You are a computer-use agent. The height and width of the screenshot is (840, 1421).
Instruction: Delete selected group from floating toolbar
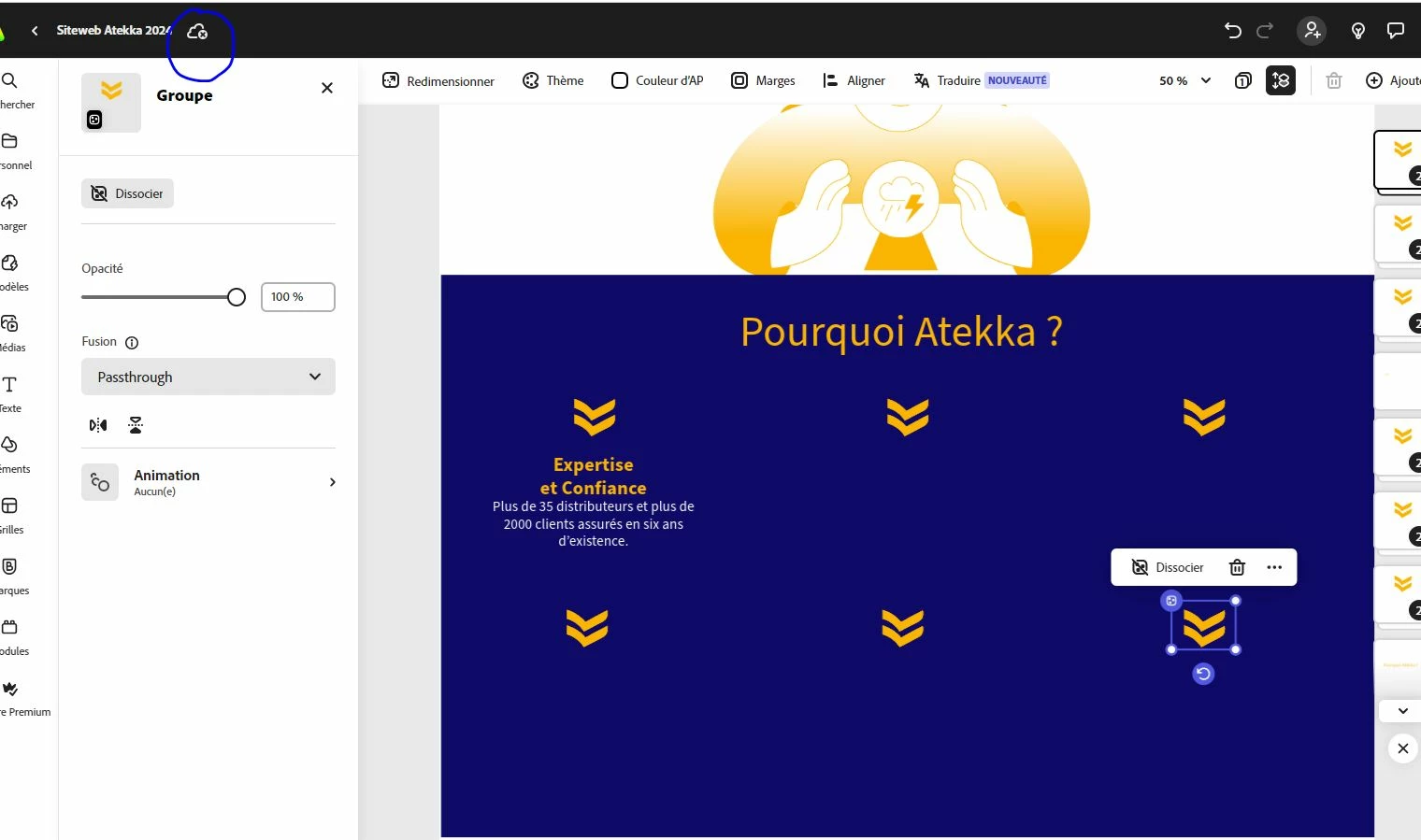(x=1237, y=567)
